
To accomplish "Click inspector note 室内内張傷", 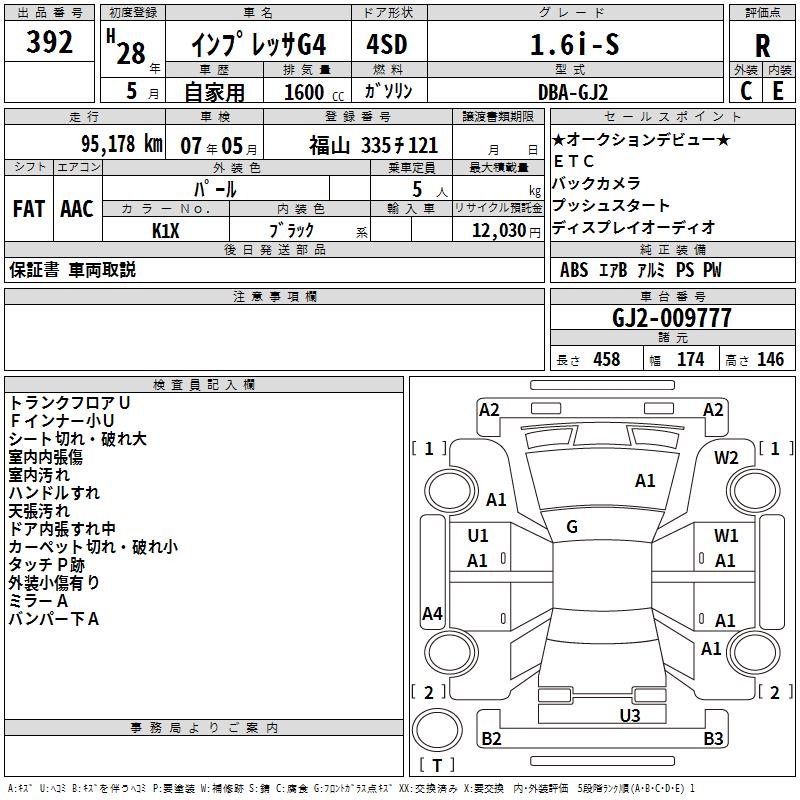I will click(x=45, y=457).
